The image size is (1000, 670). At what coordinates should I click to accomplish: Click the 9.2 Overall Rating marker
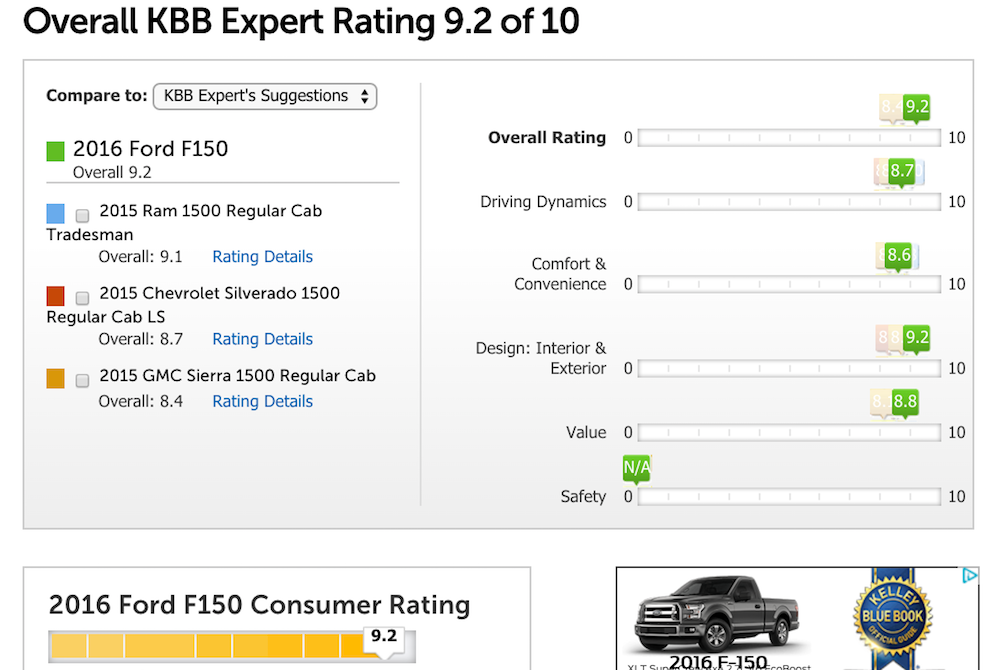(x=916, y=107)
